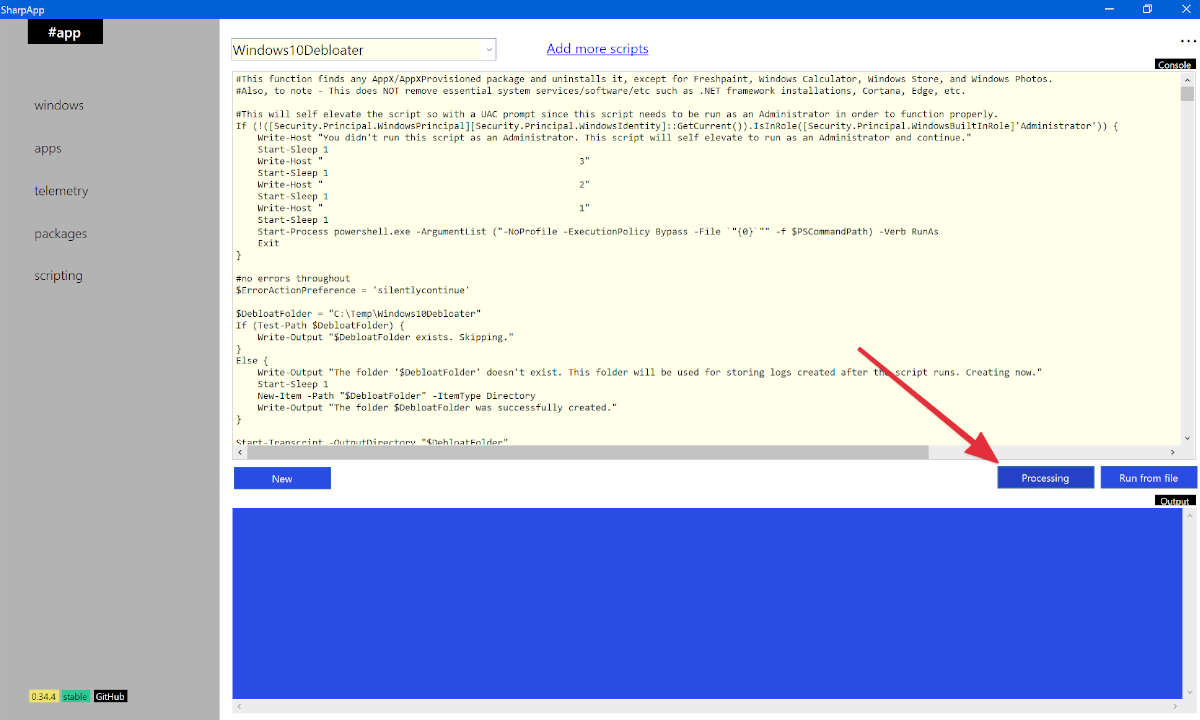The width and height of the screenshot is (1200, 720).
Task: Click the 'exists. Skipping.' Write-Output line
Action: pyautogui.click(x=386, y=337)
